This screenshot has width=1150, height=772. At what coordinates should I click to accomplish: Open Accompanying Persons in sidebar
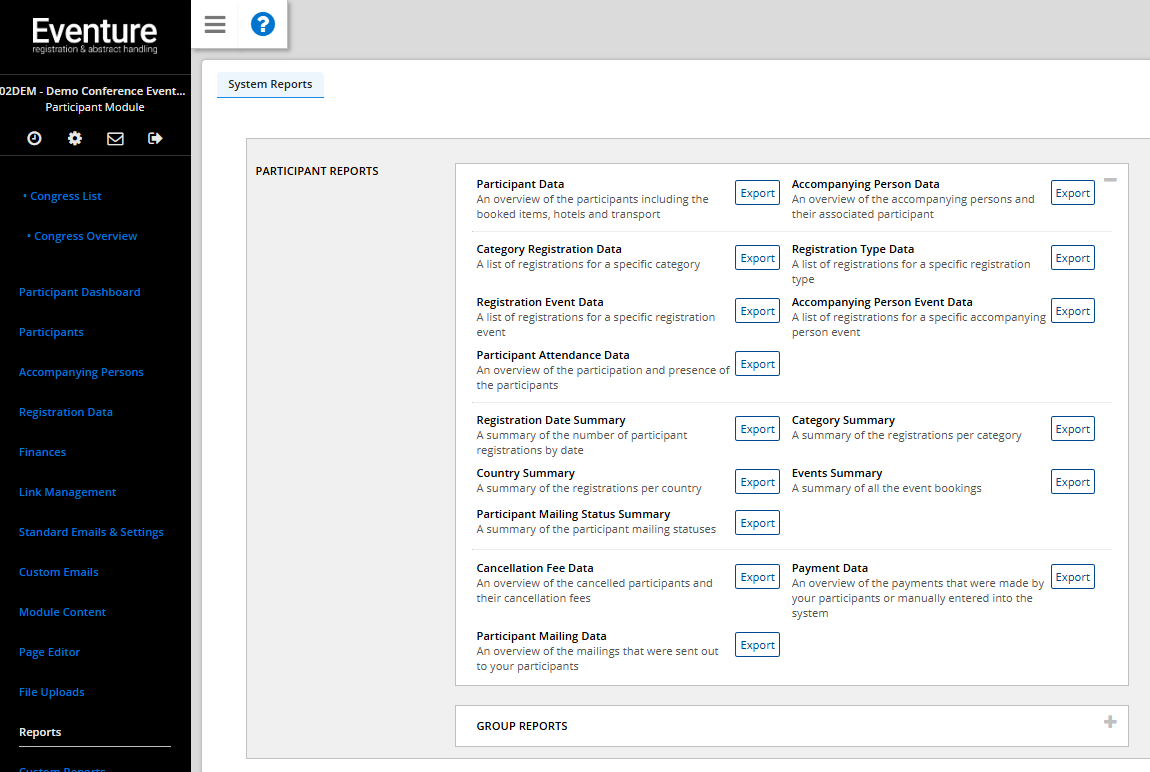(x=81, y=372)
